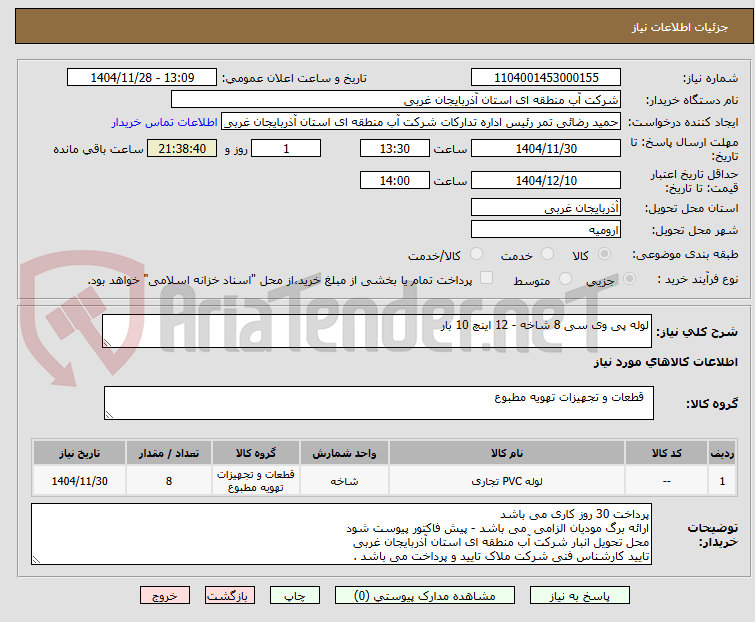Screen dimensions: 755x622
Task: Click the buyer notes textarea
Action: pos(341,534)
